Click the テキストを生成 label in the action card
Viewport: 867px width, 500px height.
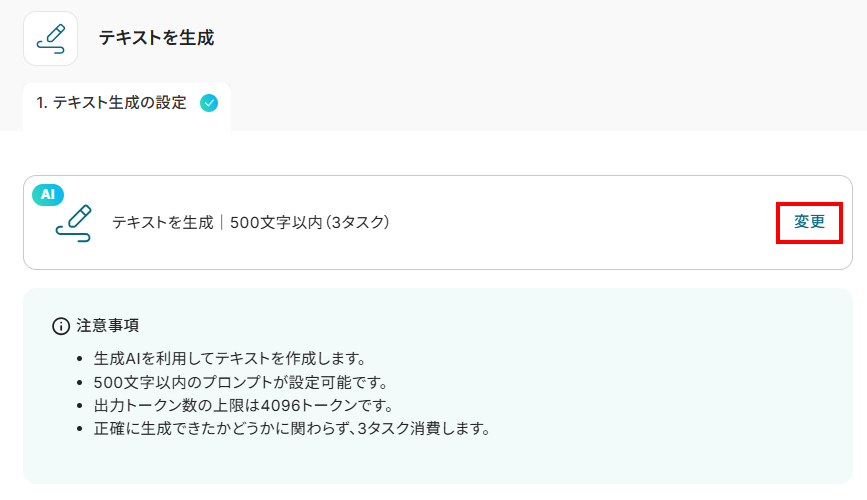[162, 223]
